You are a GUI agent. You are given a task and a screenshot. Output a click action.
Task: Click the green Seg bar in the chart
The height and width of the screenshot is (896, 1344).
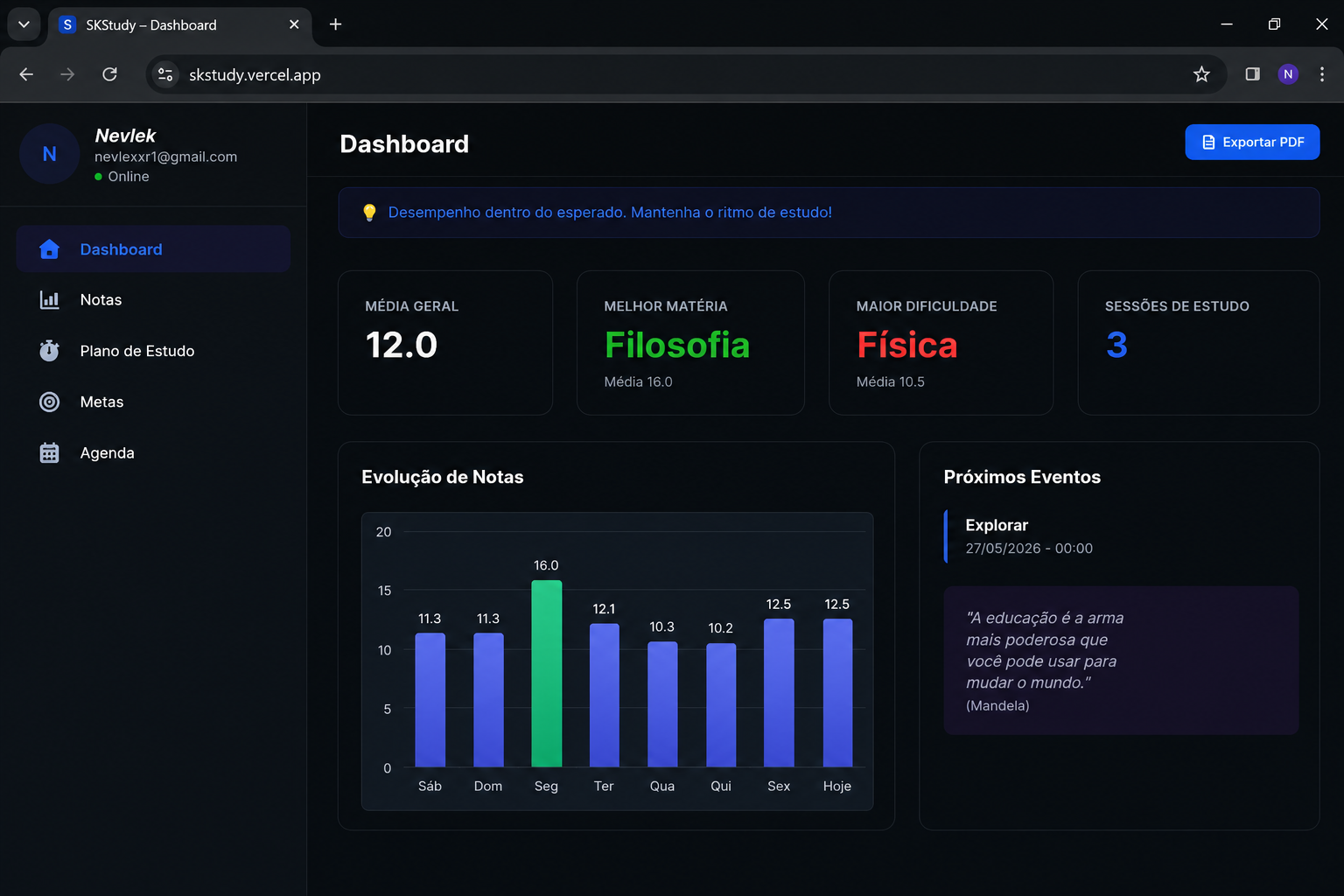point(546,674)
